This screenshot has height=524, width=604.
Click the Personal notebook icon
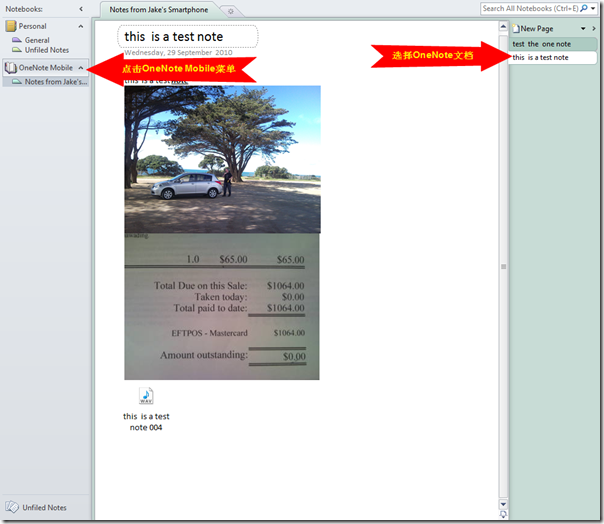click(x=11, y=26)
